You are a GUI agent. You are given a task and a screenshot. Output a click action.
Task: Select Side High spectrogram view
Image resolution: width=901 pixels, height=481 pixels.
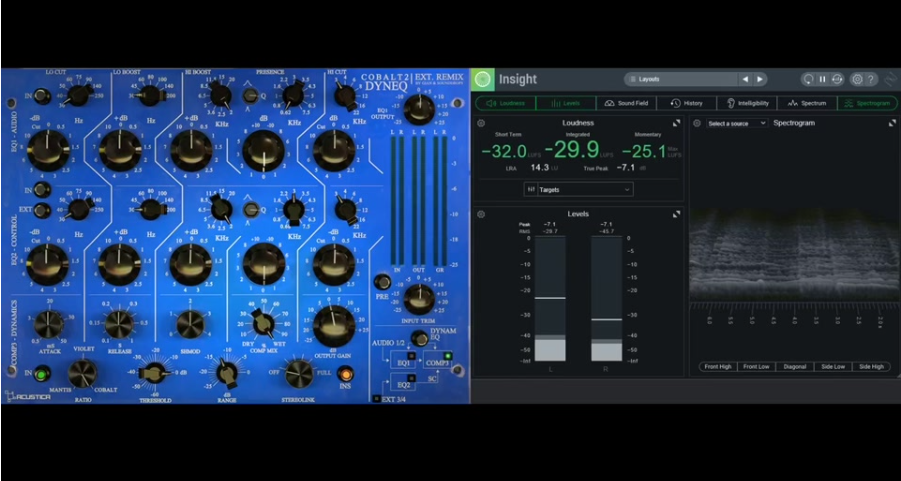coord(871,367)
